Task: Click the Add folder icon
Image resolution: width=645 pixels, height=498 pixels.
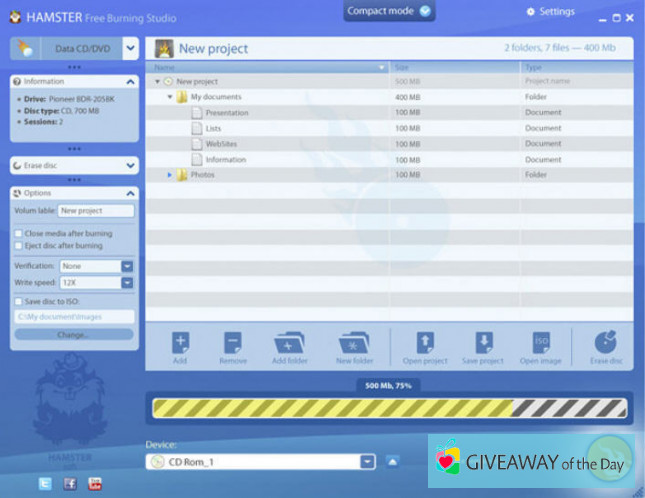Action: click(x=290, y=345)
